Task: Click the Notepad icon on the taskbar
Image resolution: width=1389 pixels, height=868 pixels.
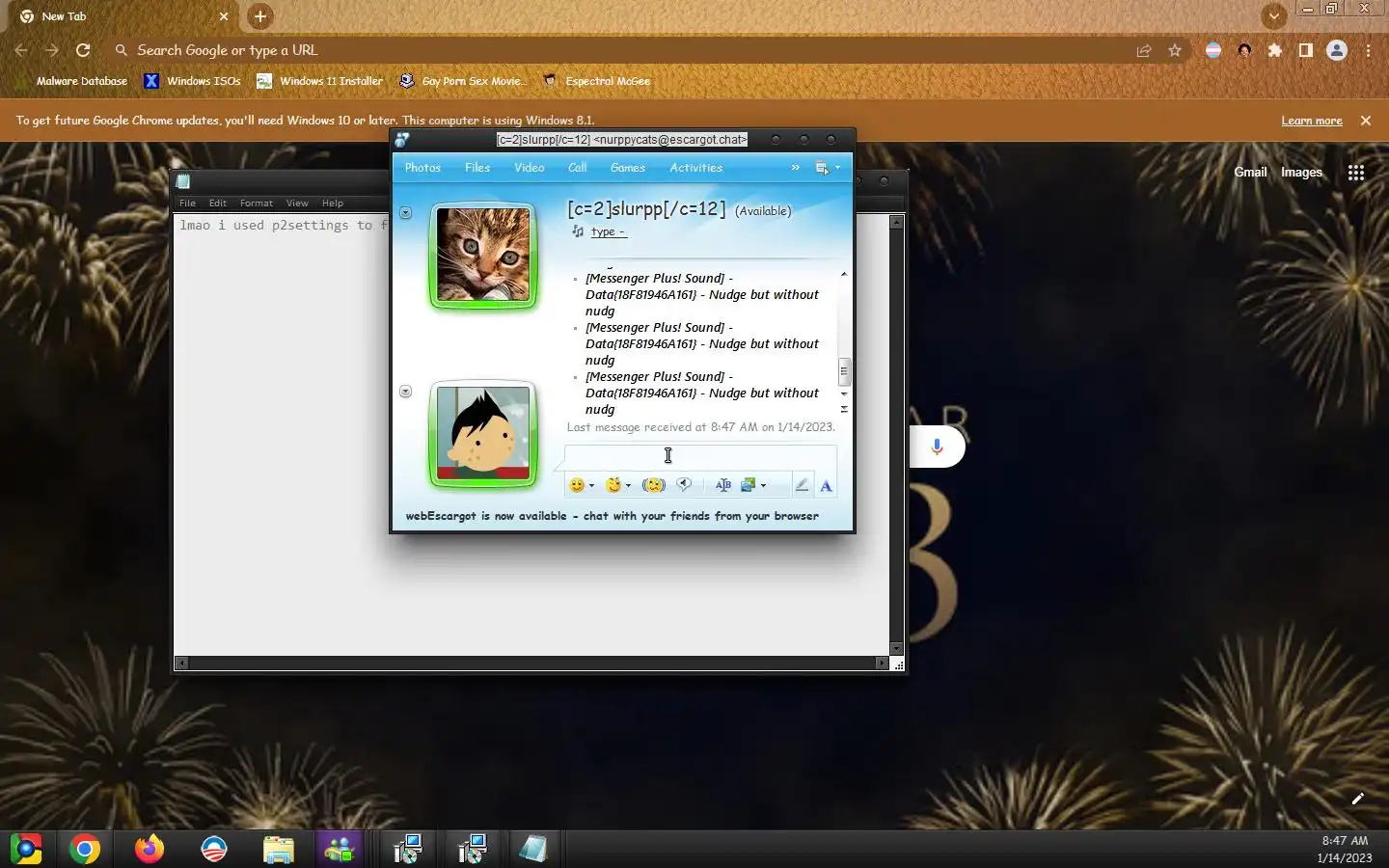Action: (533, 849)
